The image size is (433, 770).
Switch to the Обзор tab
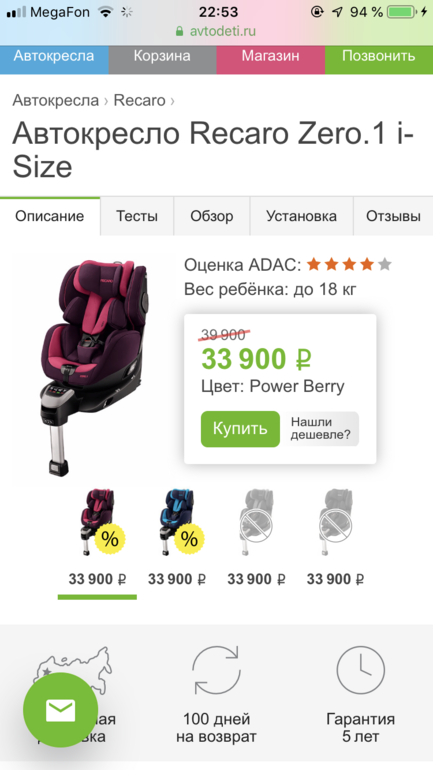click(212, 216)
